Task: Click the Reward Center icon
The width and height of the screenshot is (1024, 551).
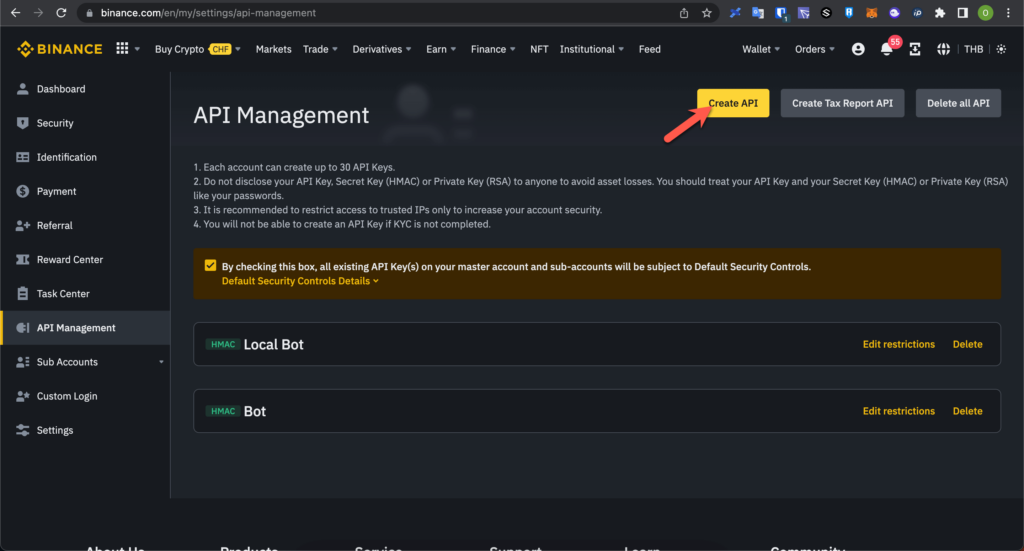Action: click(23, 259)
